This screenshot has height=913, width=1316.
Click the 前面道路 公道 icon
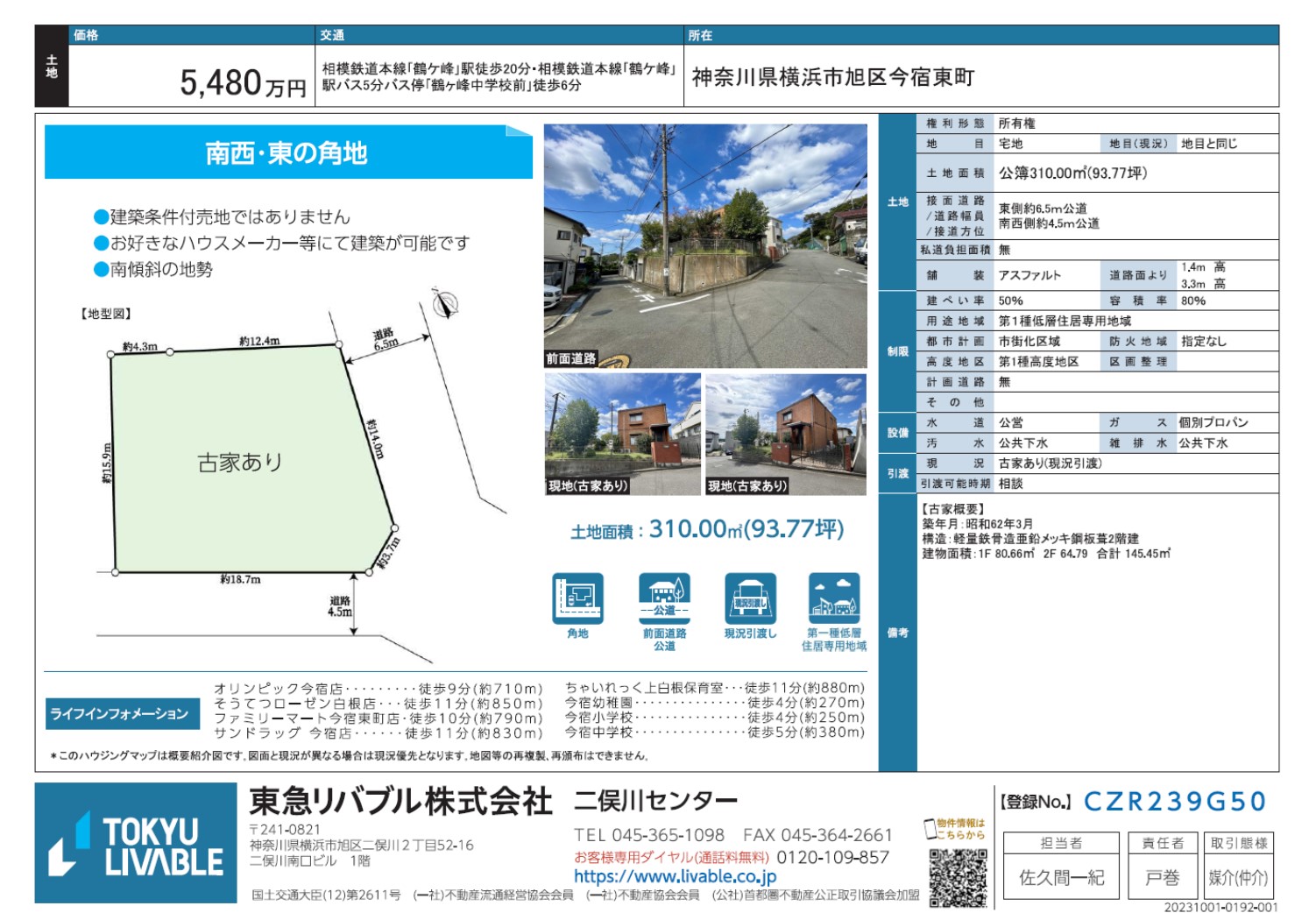pos(664,598)
